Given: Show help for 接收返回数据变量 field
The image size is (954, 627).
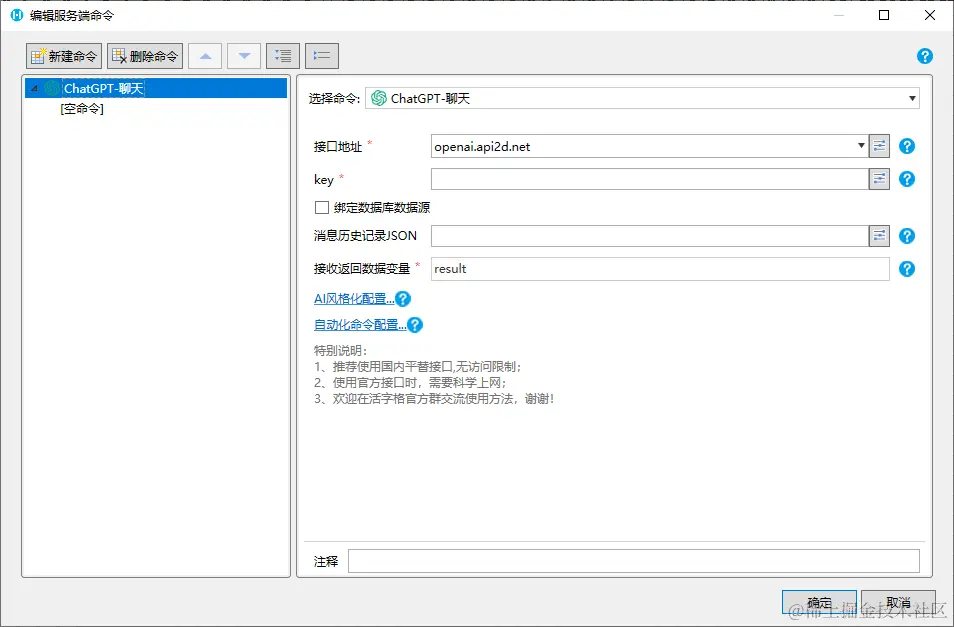Looking at the screenshot, I should (907, 269).
